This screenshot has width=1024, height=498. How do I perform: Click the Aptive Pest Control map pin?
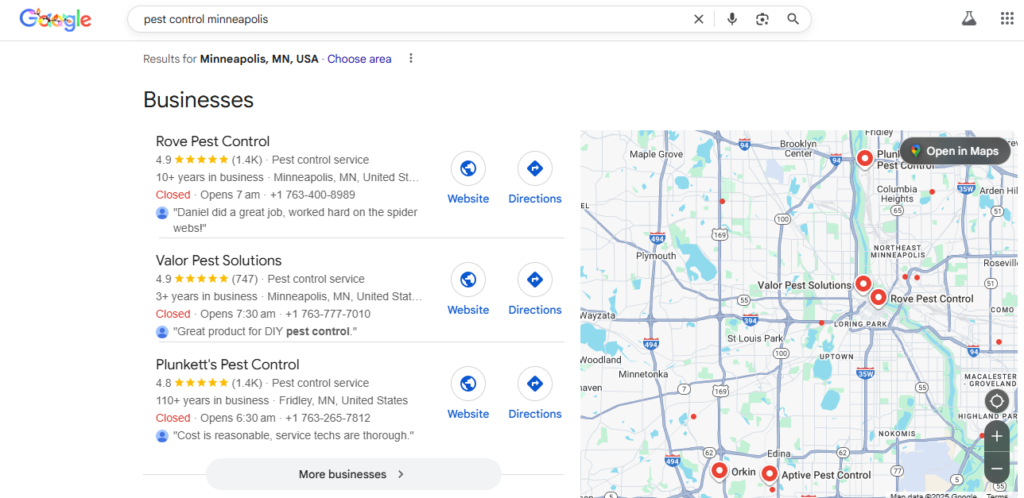[769, 473]
